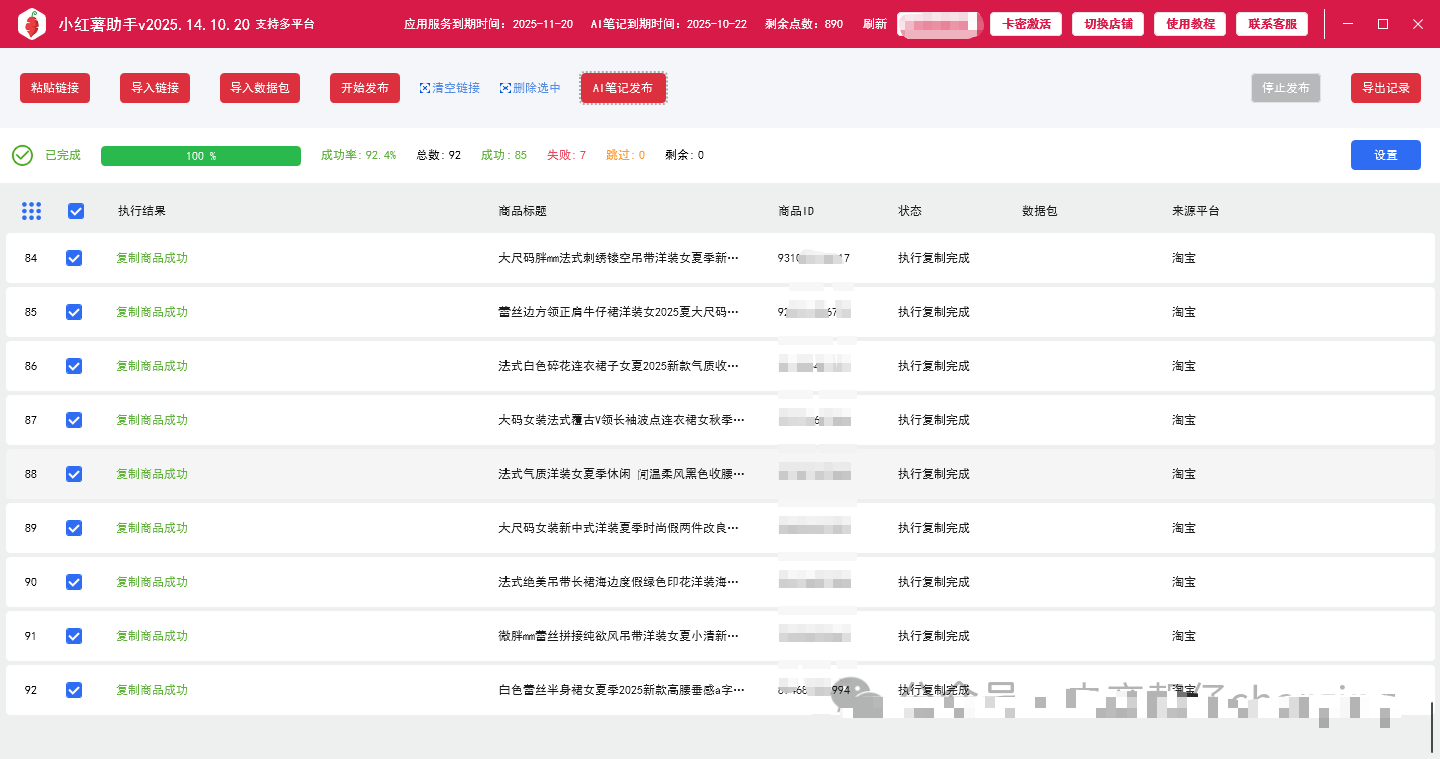Uncheck the checkbox for row 88
This screenshot has height=759, width=1440.
(x=74, y=474)
